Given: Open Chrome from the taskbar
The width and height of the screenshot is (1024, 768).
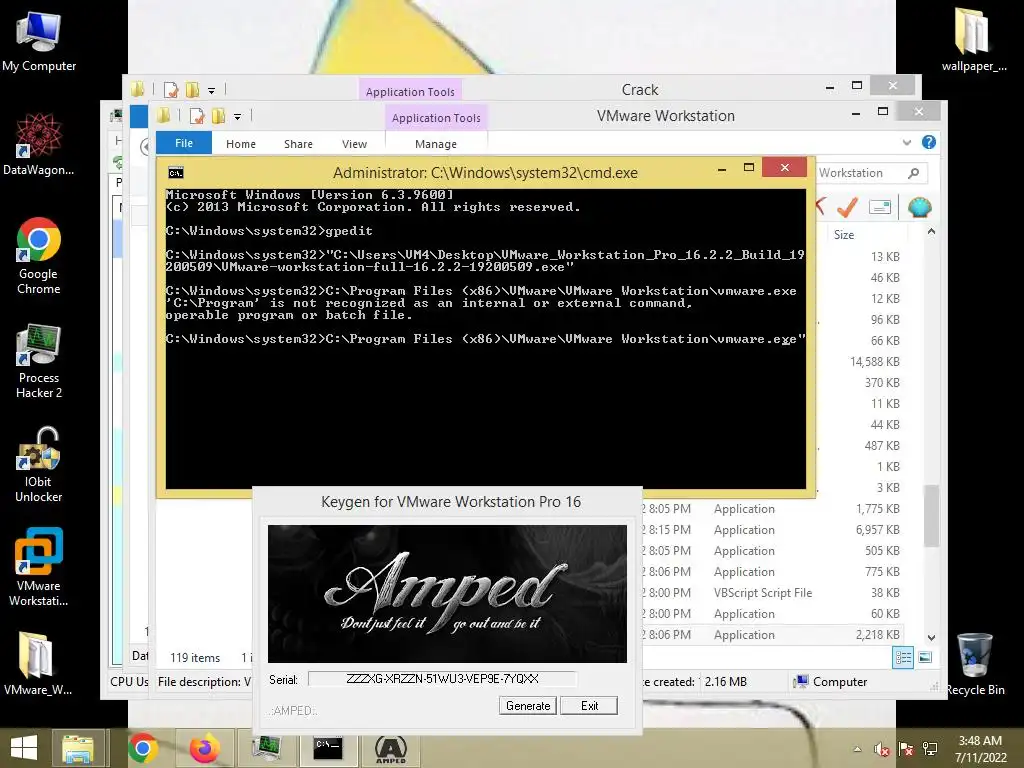Looking at the screenshot, I should click(143, 748).
